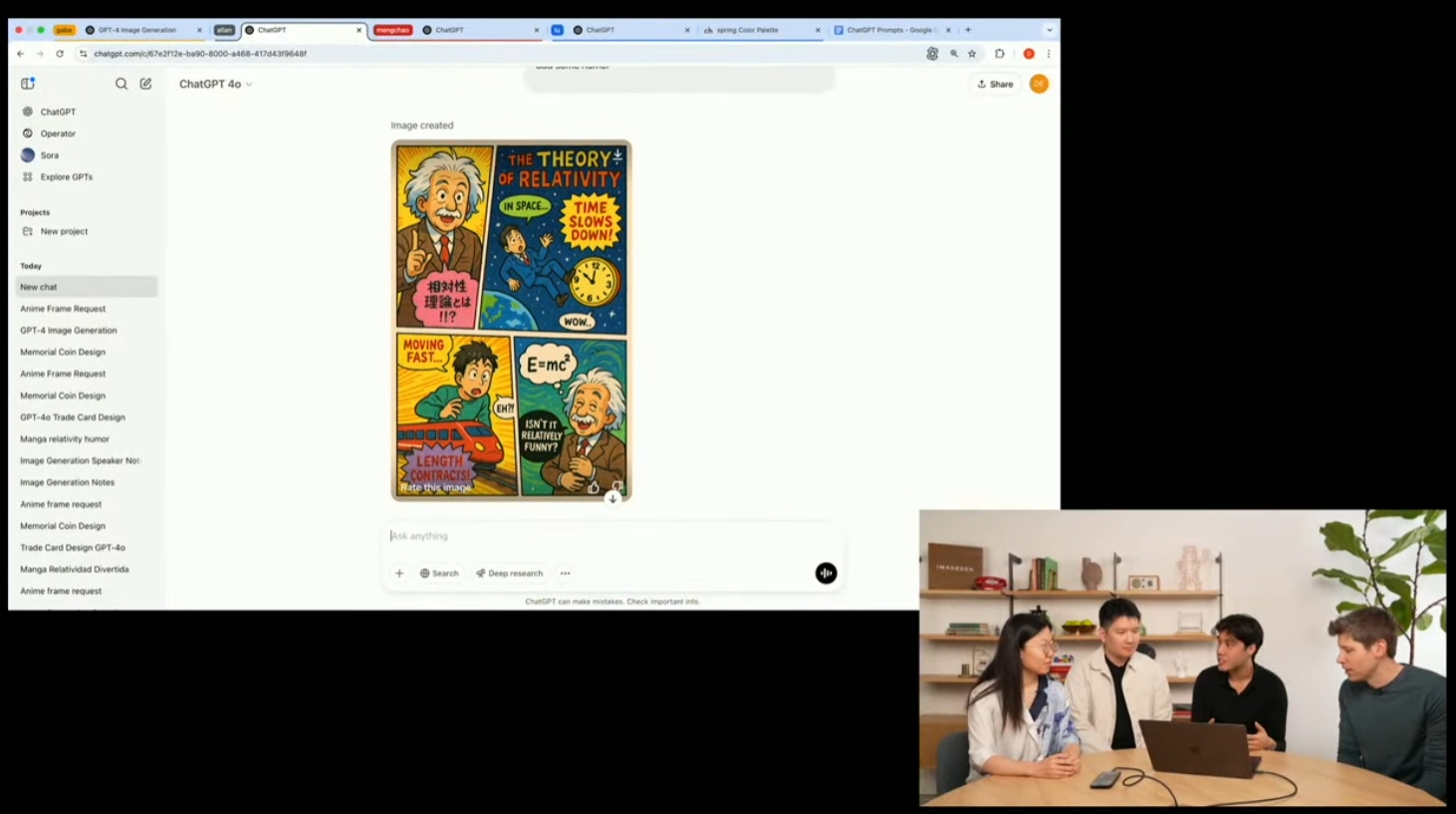Select the gabe tab group label
The height and width of the screenshot is (814, 1456).
tap(65, 30)
